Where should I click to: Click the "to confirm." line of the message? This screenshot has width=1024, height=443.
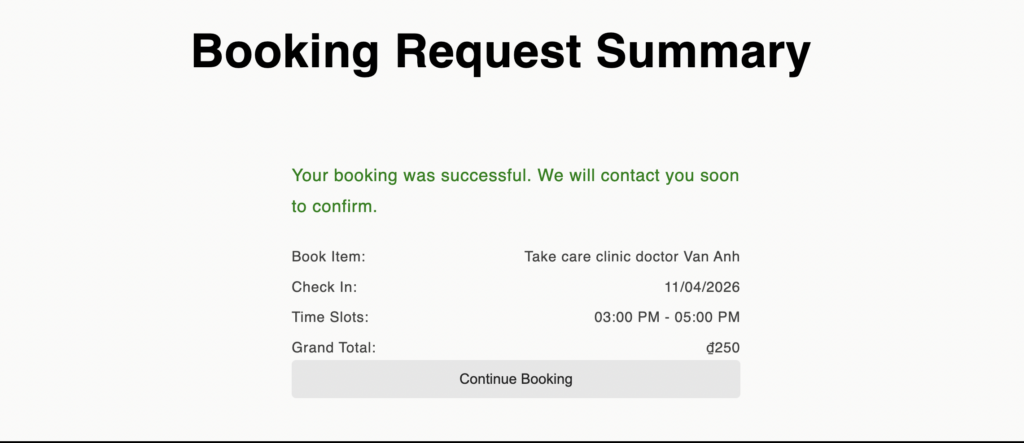(x=334, y=207)
